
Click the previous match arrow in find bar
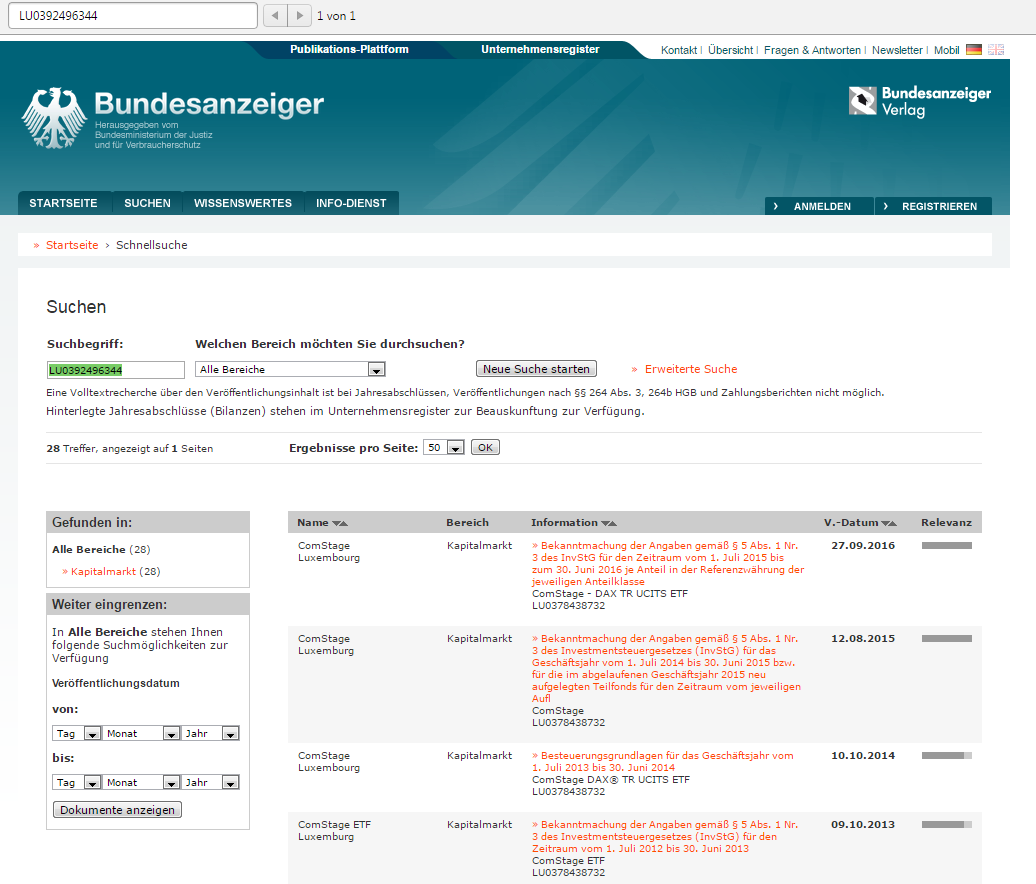[276, 16]
